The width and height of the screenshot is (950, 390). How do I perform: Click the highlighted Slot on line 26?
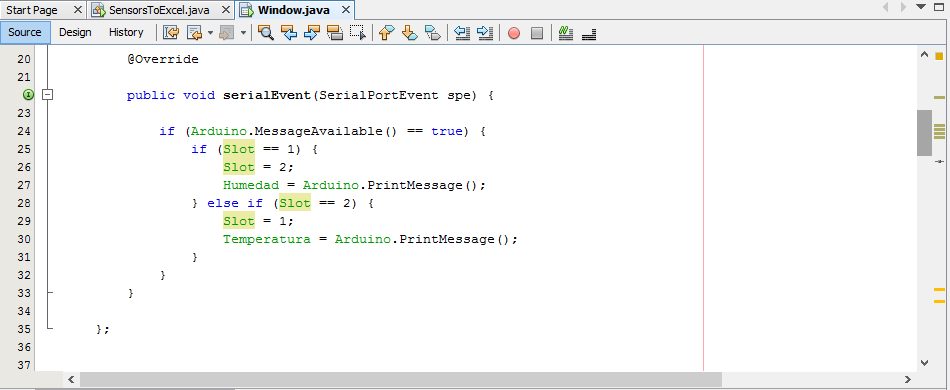coord(239,167)
